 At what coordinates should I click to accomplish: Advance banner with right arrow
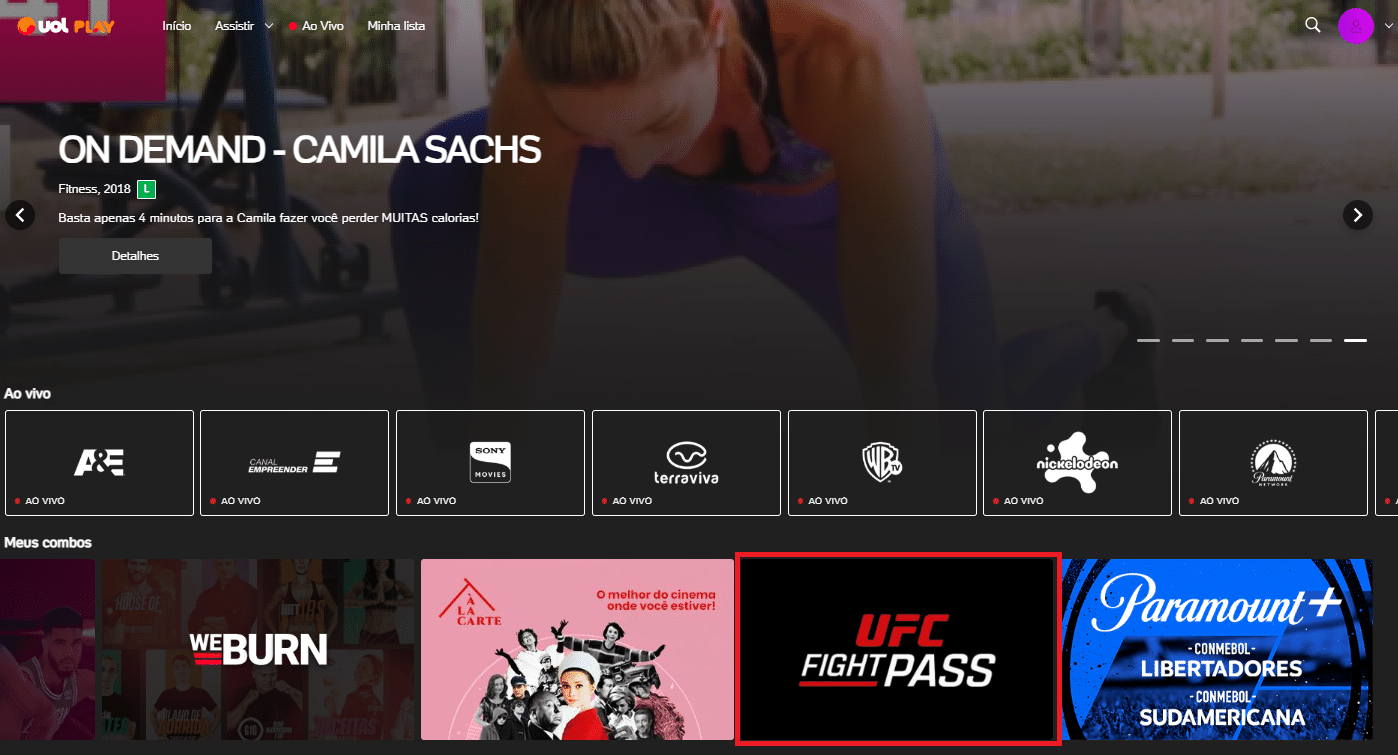[x=1357, y=214]
